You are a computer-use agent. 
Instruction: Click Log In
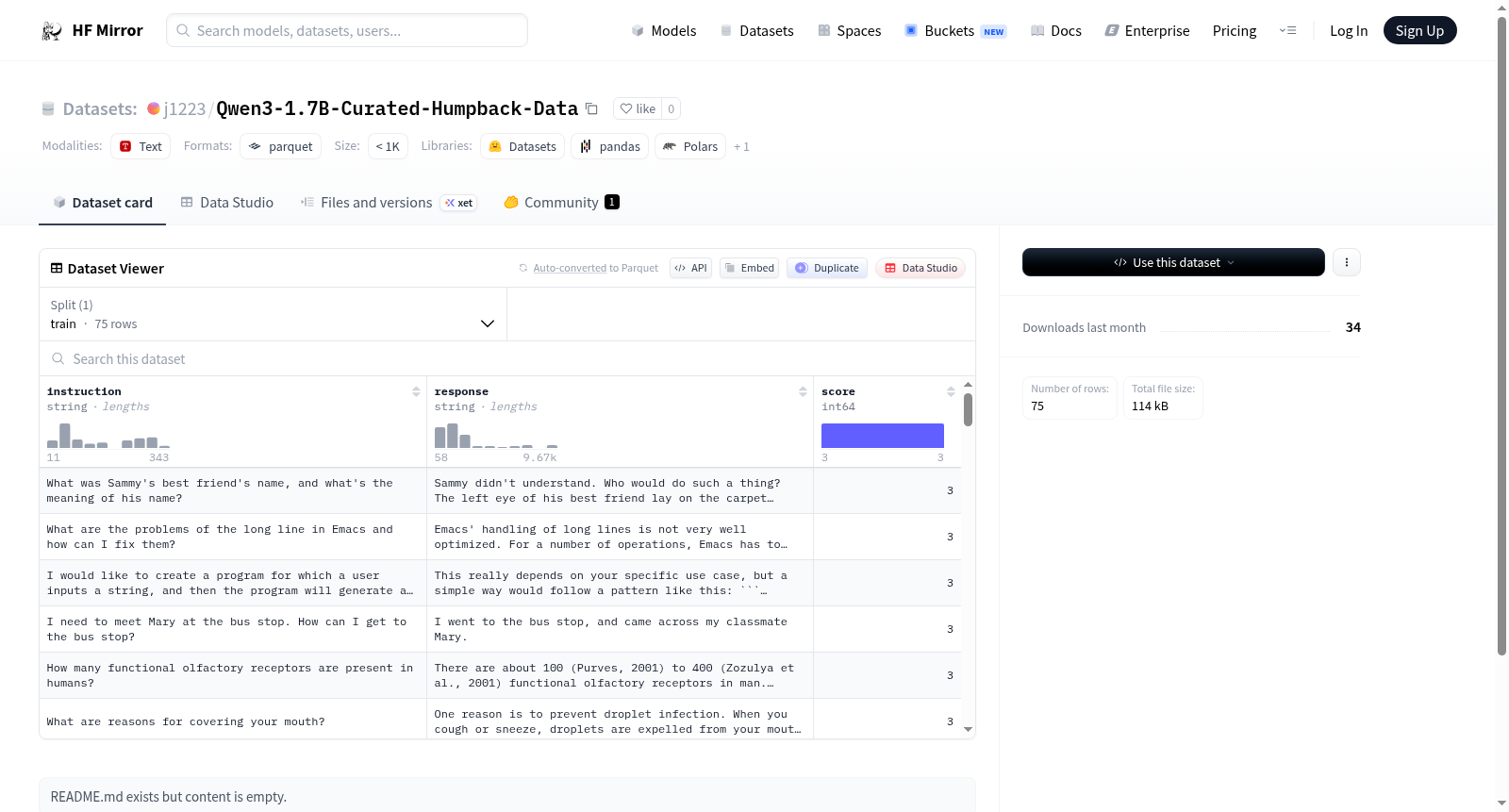tap(1349, 31)
